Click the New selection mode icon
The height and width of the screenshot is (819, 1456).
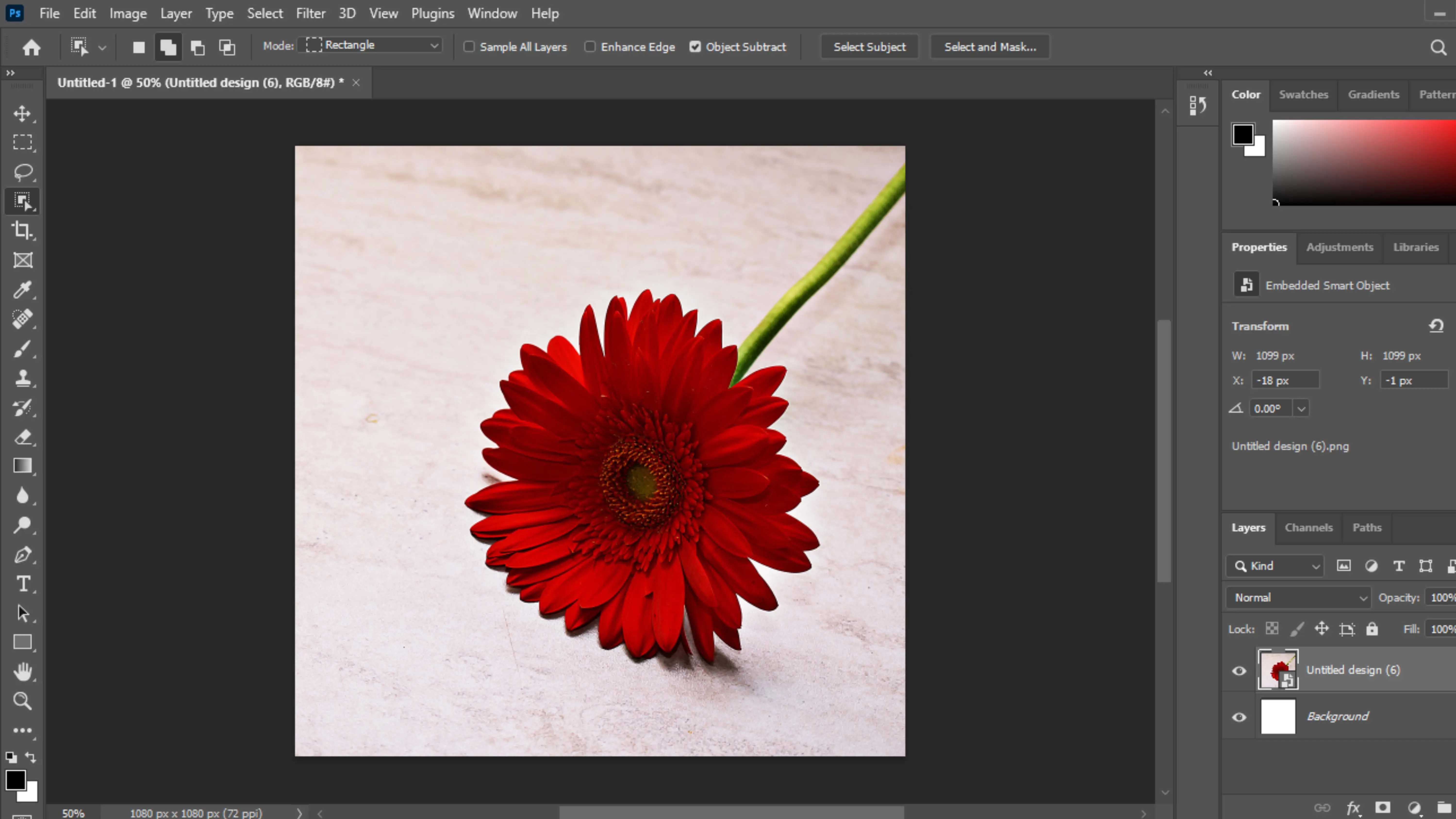pyautogui.click(x=139, y=48)
